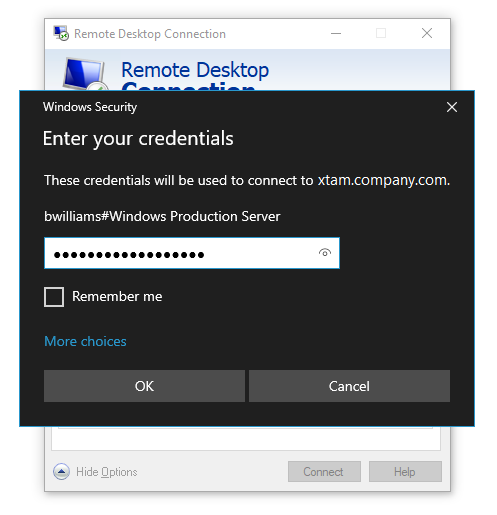The width and height of the screenshot is (497, 515).
Task: Click the Remote Desktop monitor banner icon
Action: (x=85, y=74)
